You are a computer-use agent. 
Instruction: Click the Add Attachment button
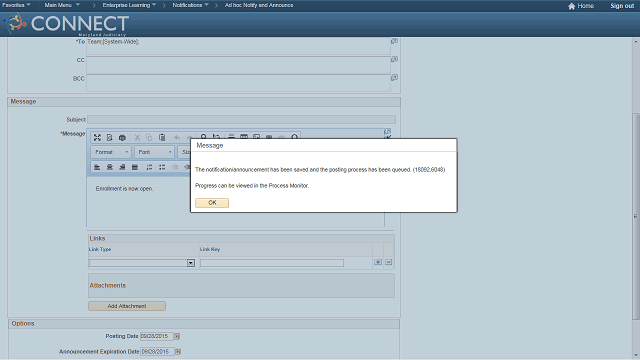point(127,306)
